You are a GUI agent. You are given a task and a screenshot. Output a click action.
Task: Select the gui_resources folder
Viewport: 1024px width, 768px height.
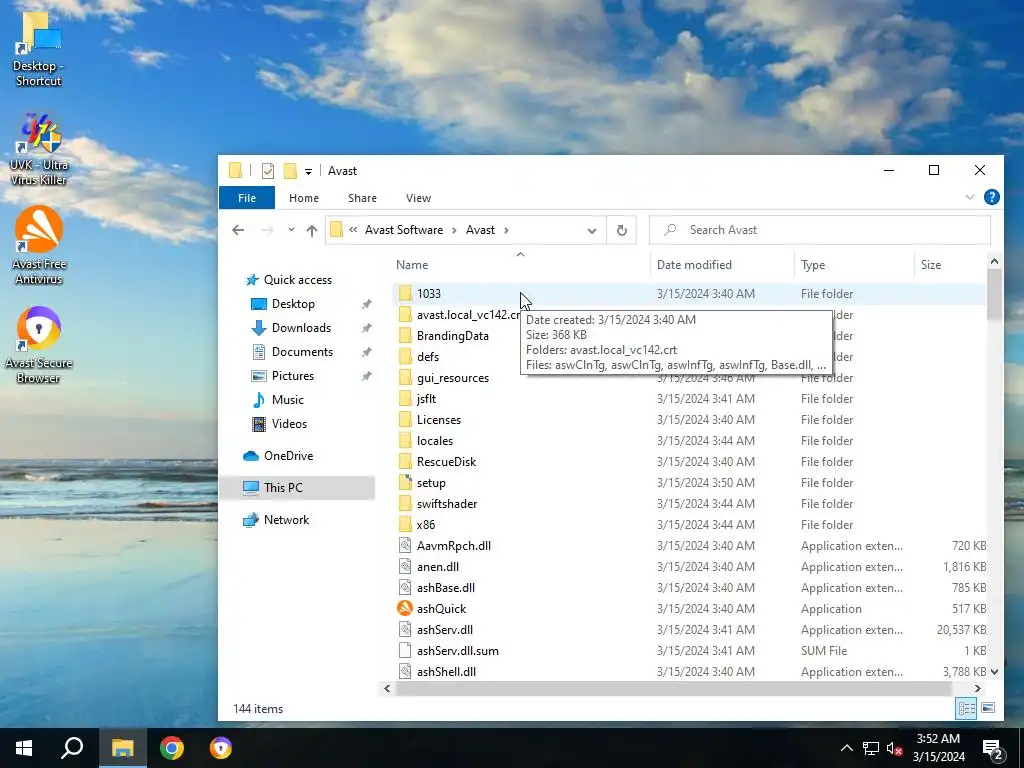pos(453,377)
